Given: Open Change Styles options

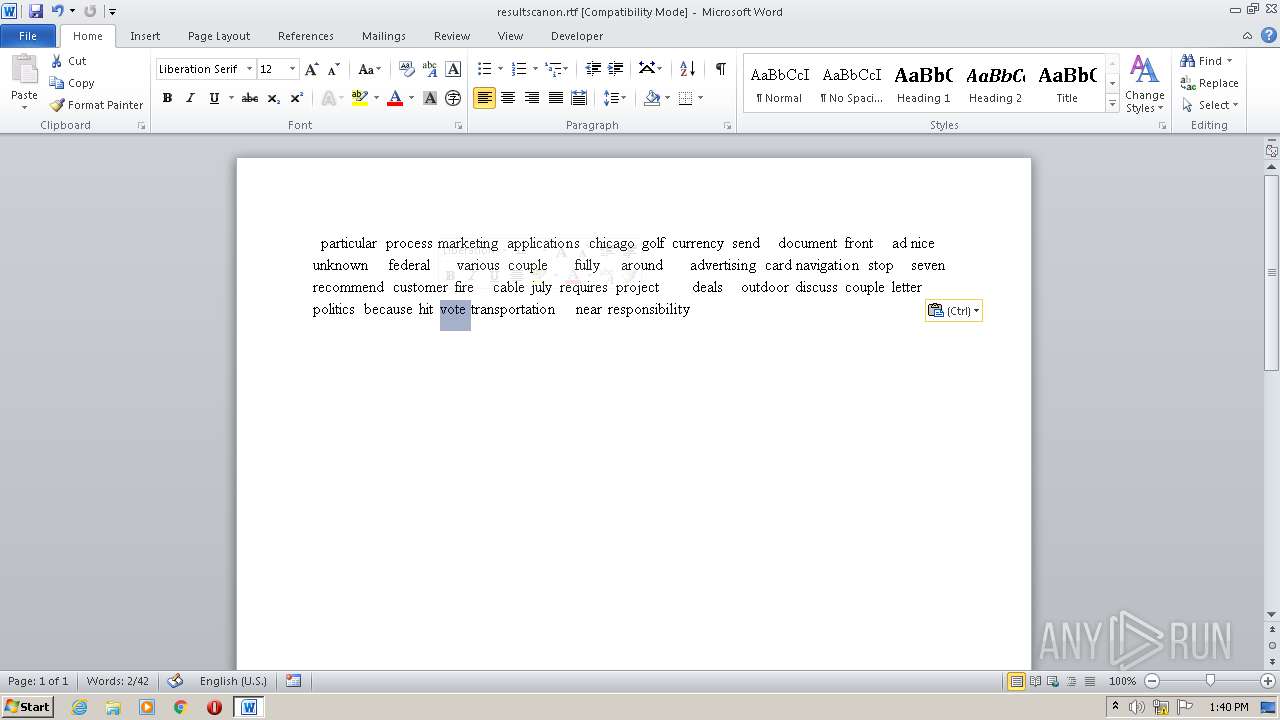Looking at the screenshot, I should (1145, 84).
